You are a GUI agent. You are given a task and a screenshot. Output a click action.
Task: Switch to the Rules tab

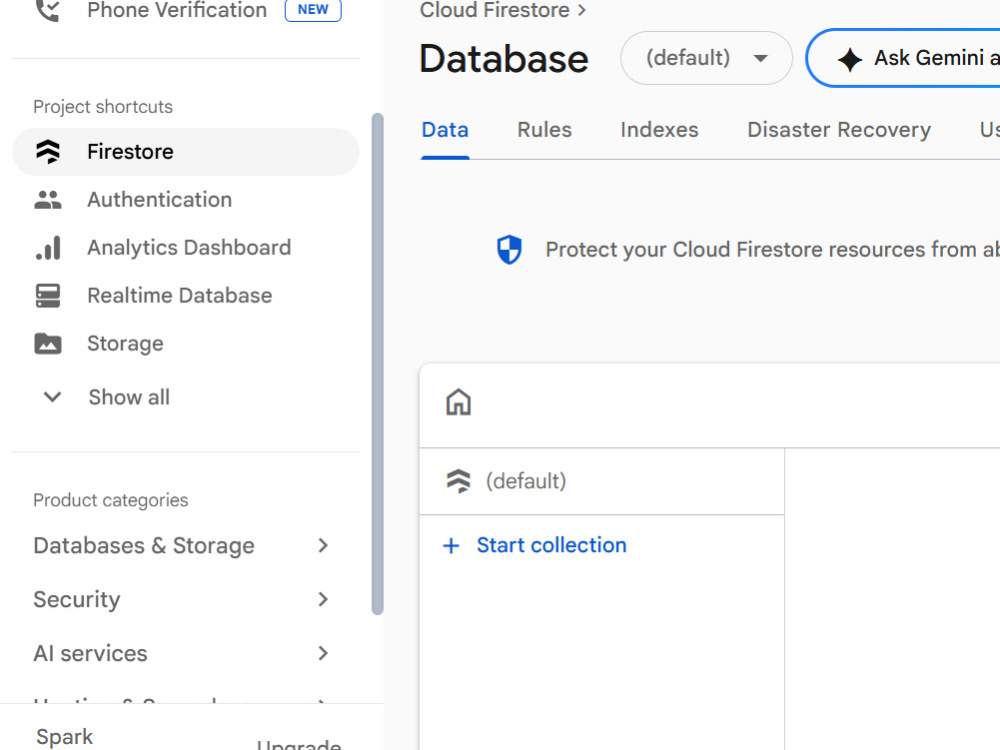[544, 130]
